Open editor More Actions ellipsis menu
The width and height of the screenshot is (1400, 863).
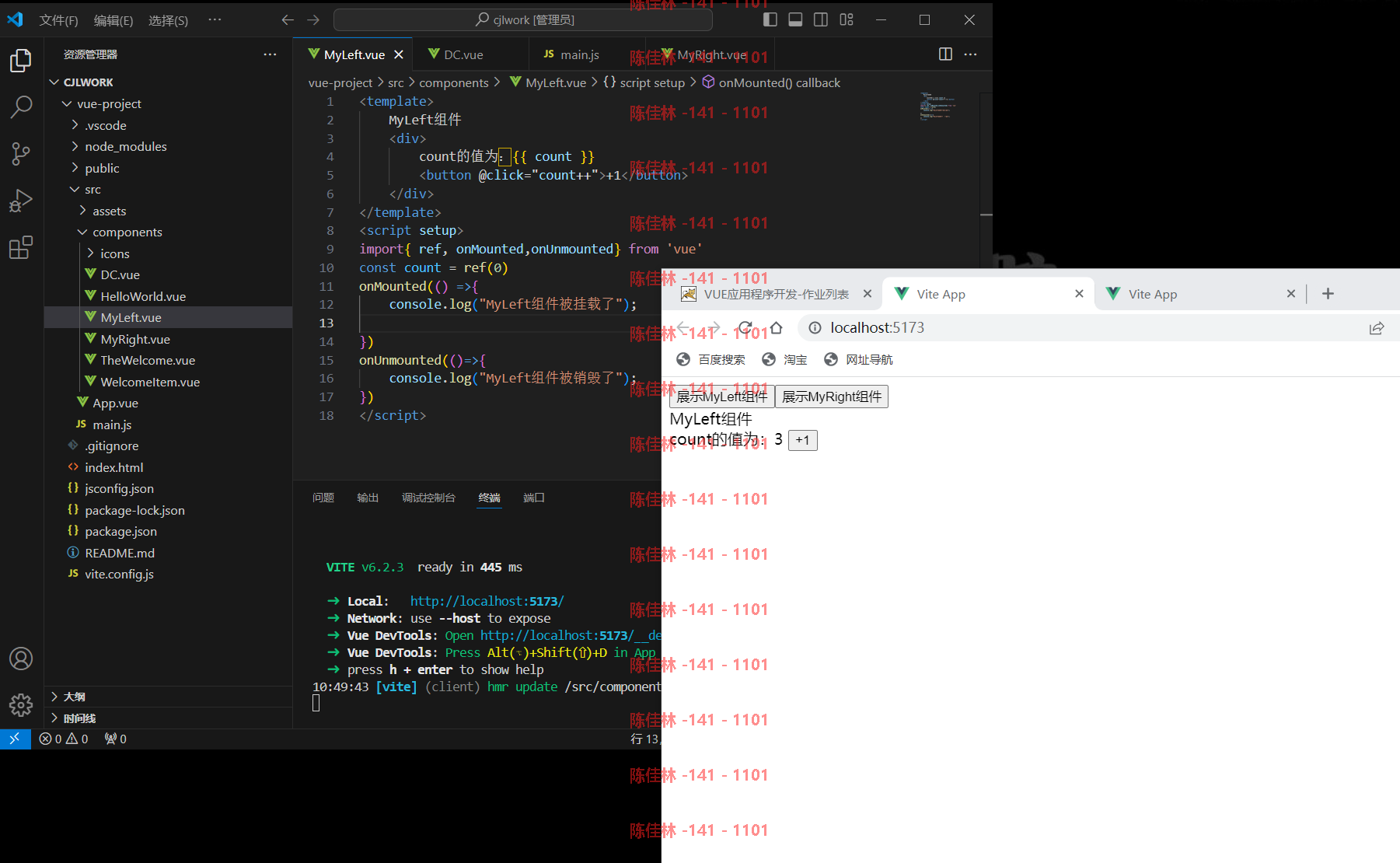click(x=970, y=54)
